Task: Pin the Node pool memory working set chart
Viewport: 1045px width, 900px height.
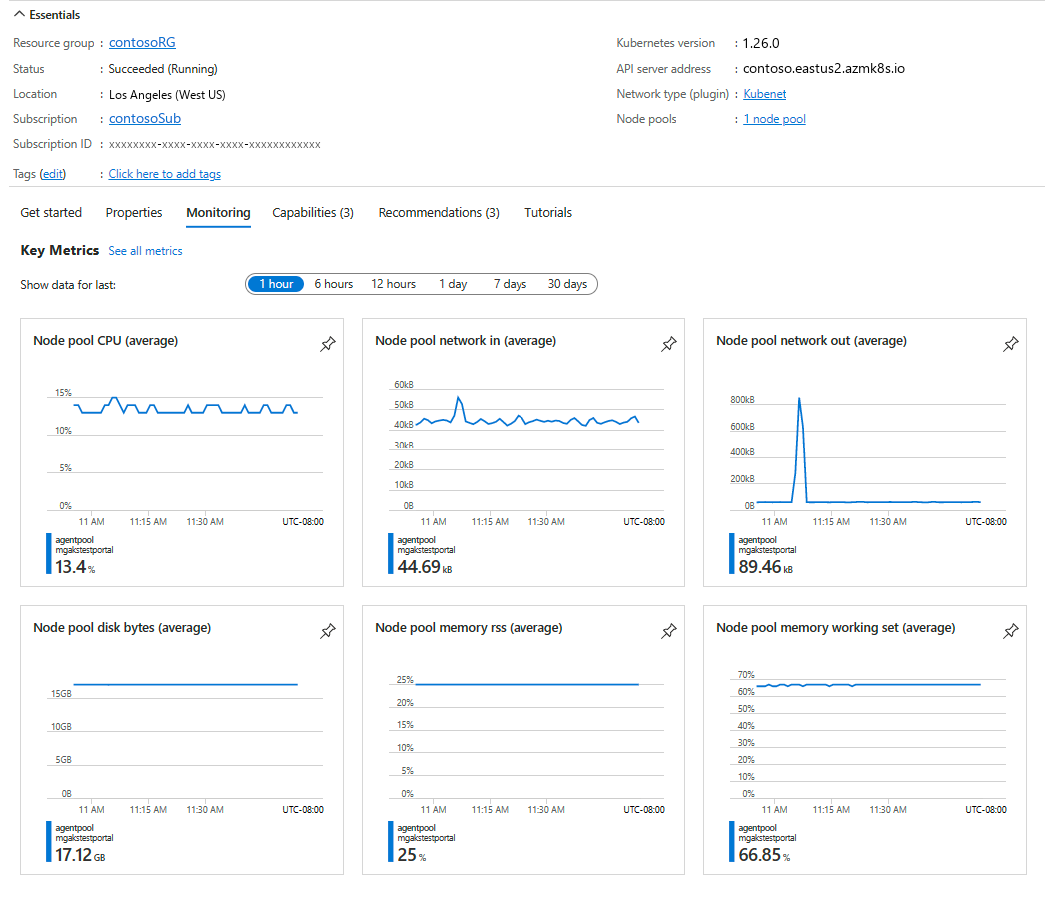Action: click(x=1011, y=631)
